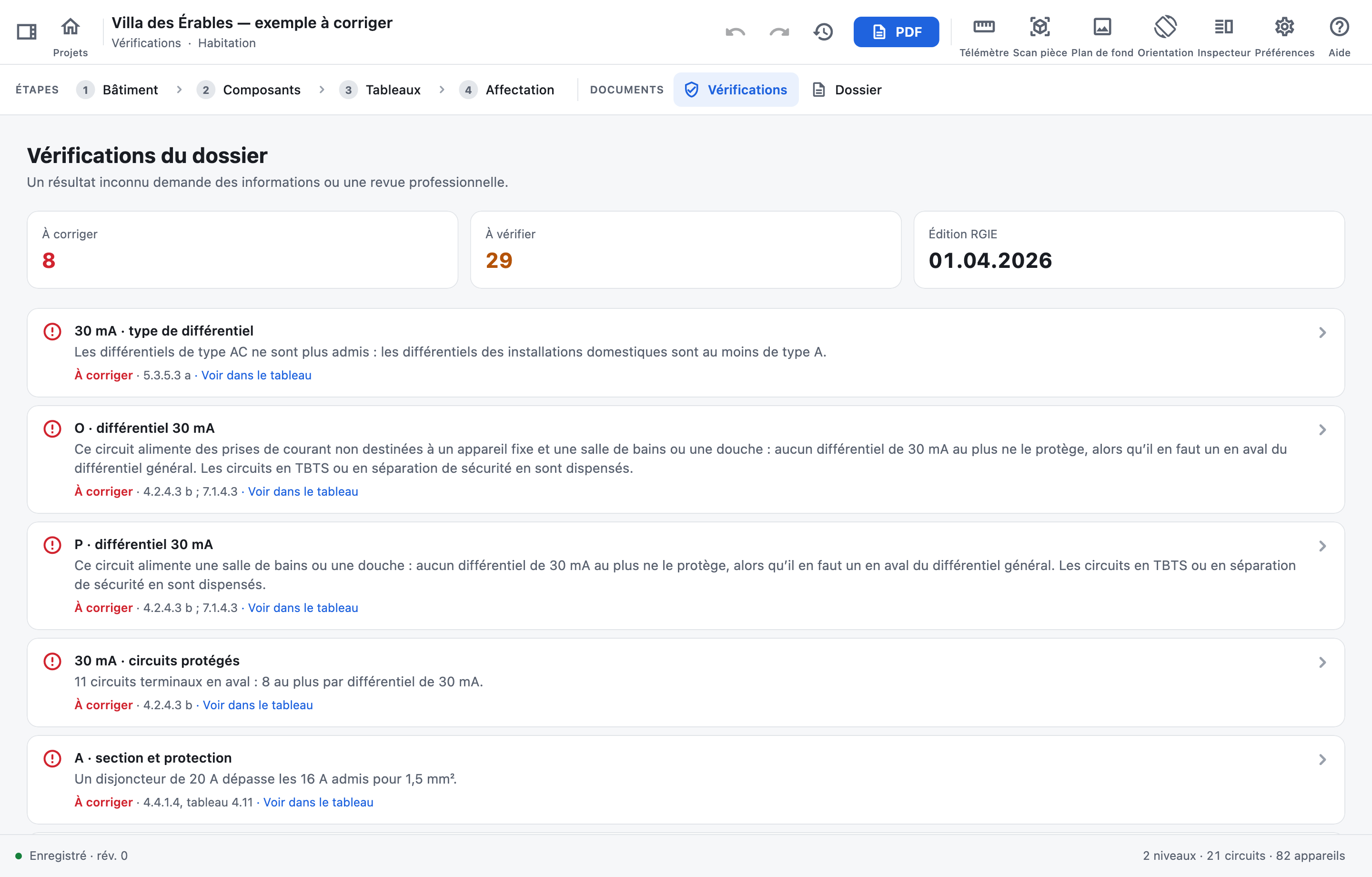Click '2 niveaux · 21 circuits · 82 appareils' status
1372x877 pixels.
(1244, 856)
